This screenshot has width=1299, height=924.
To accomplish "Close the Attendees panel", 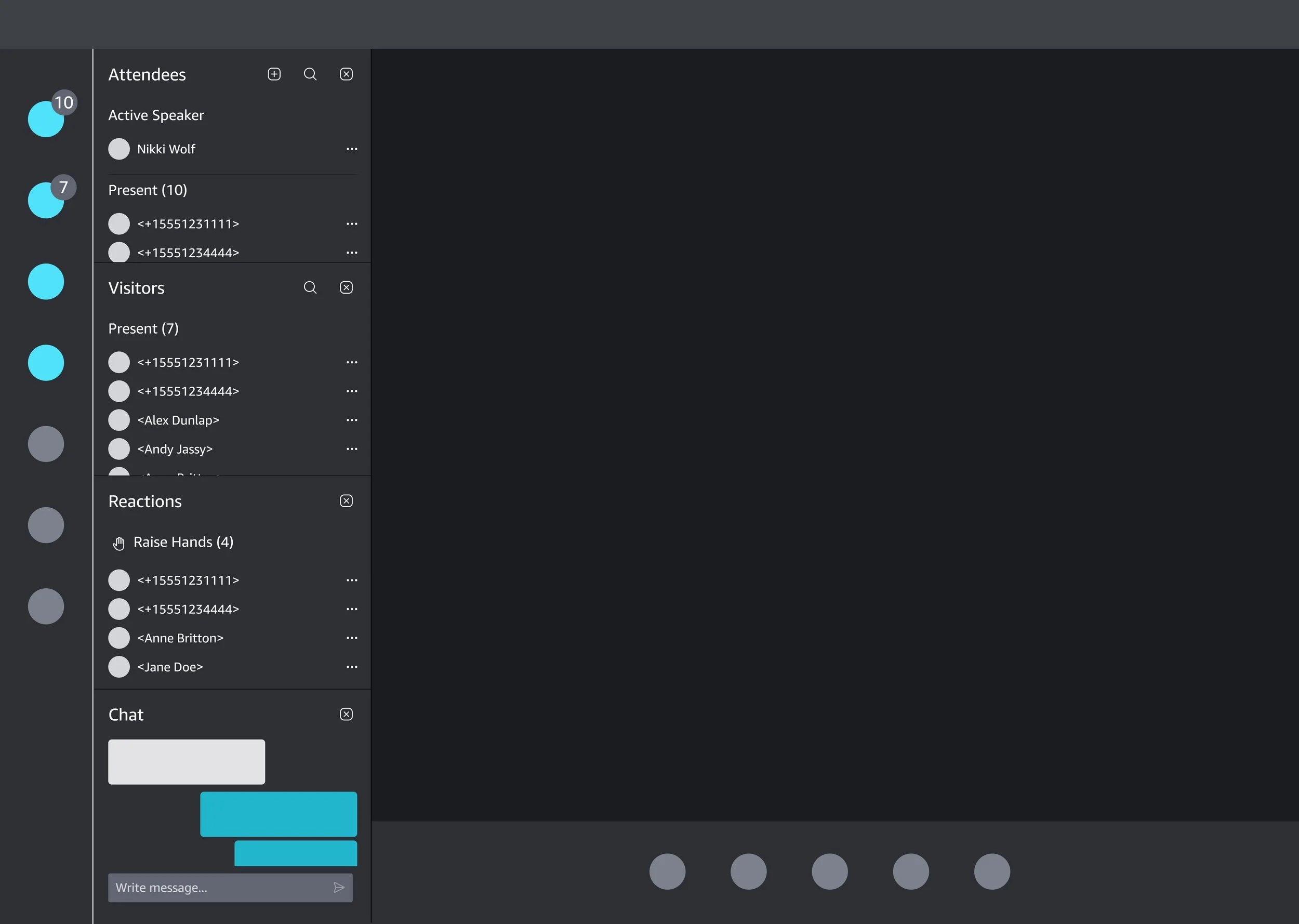I will (347, 74).
